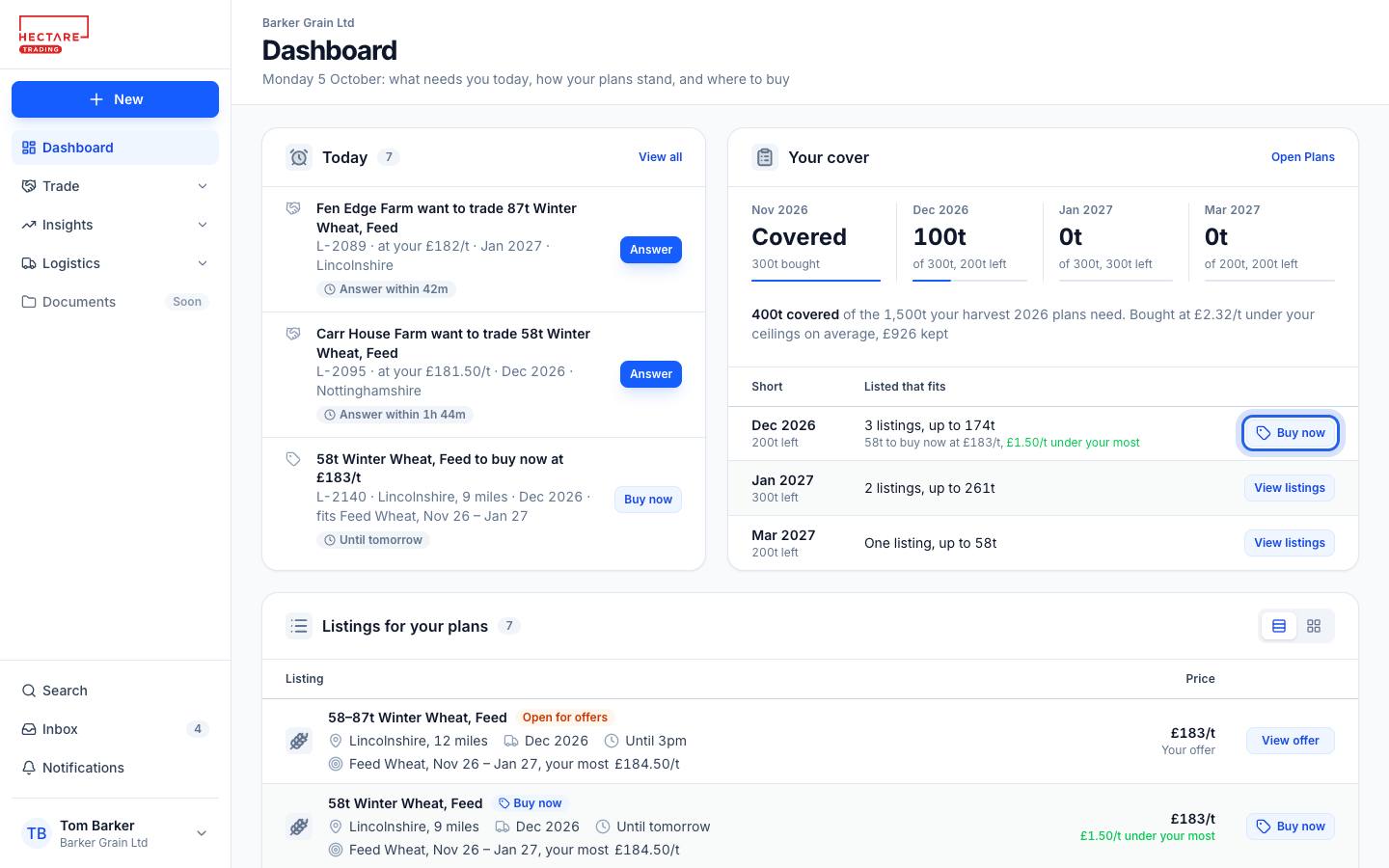Switch listings to list view

[x=1279, y=626]
